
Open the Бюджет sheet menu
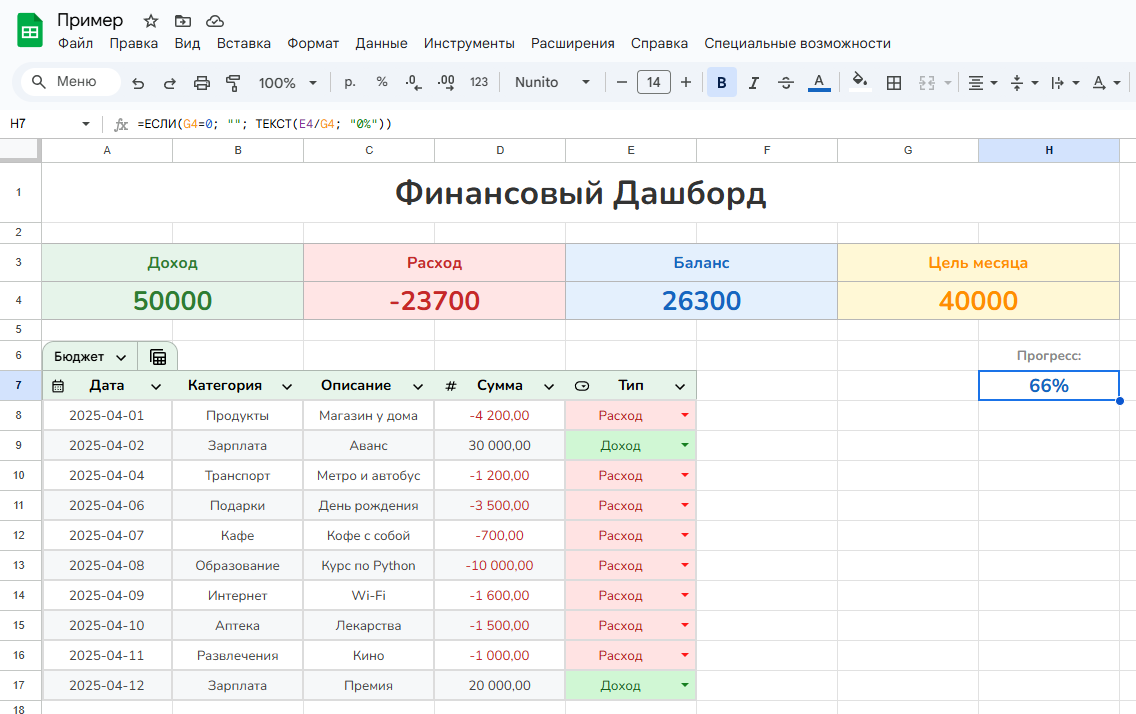tap(122, 355)
